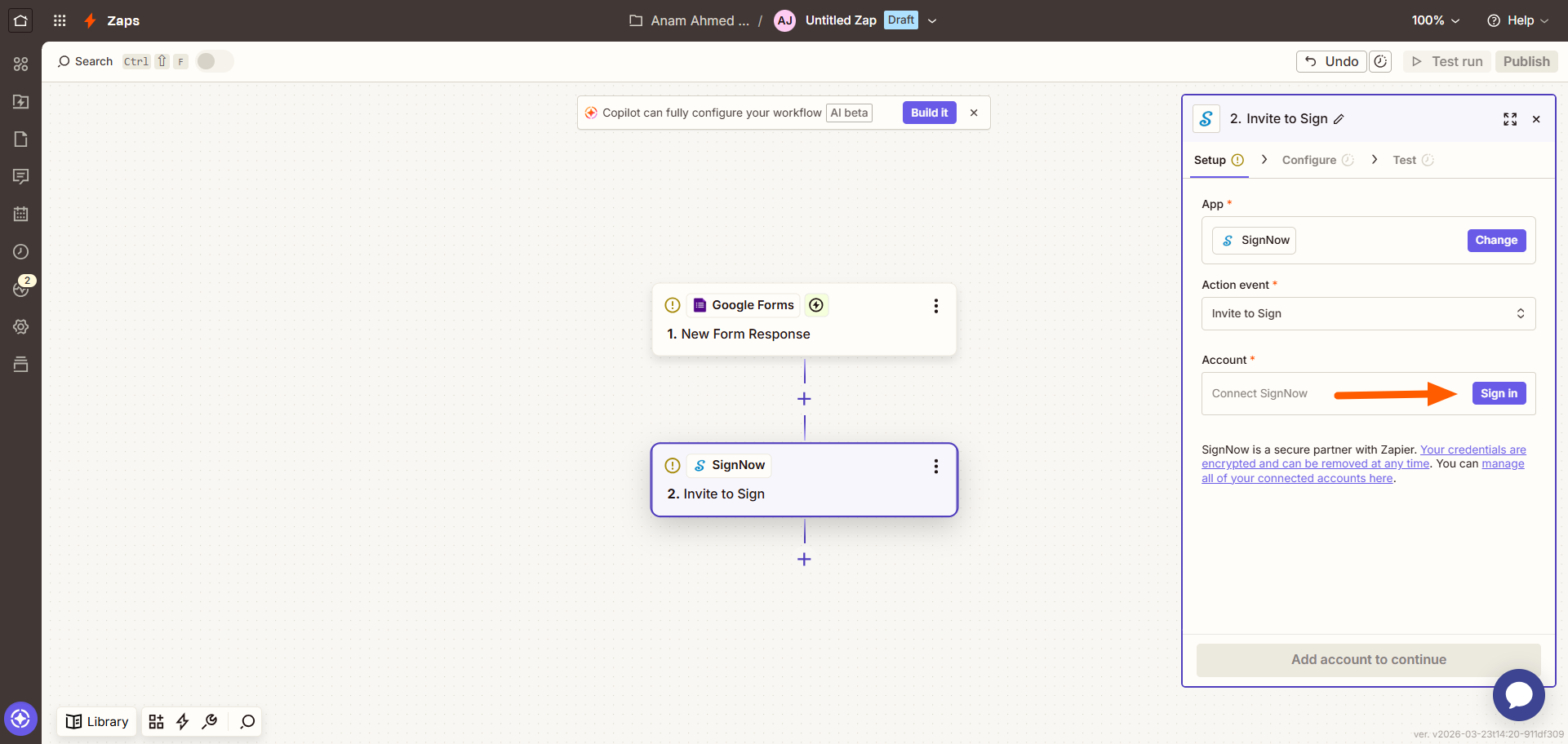The image size is (1568, 744).
Task: Open the manage connected accounts link
Action: (x=1297, y=478)
